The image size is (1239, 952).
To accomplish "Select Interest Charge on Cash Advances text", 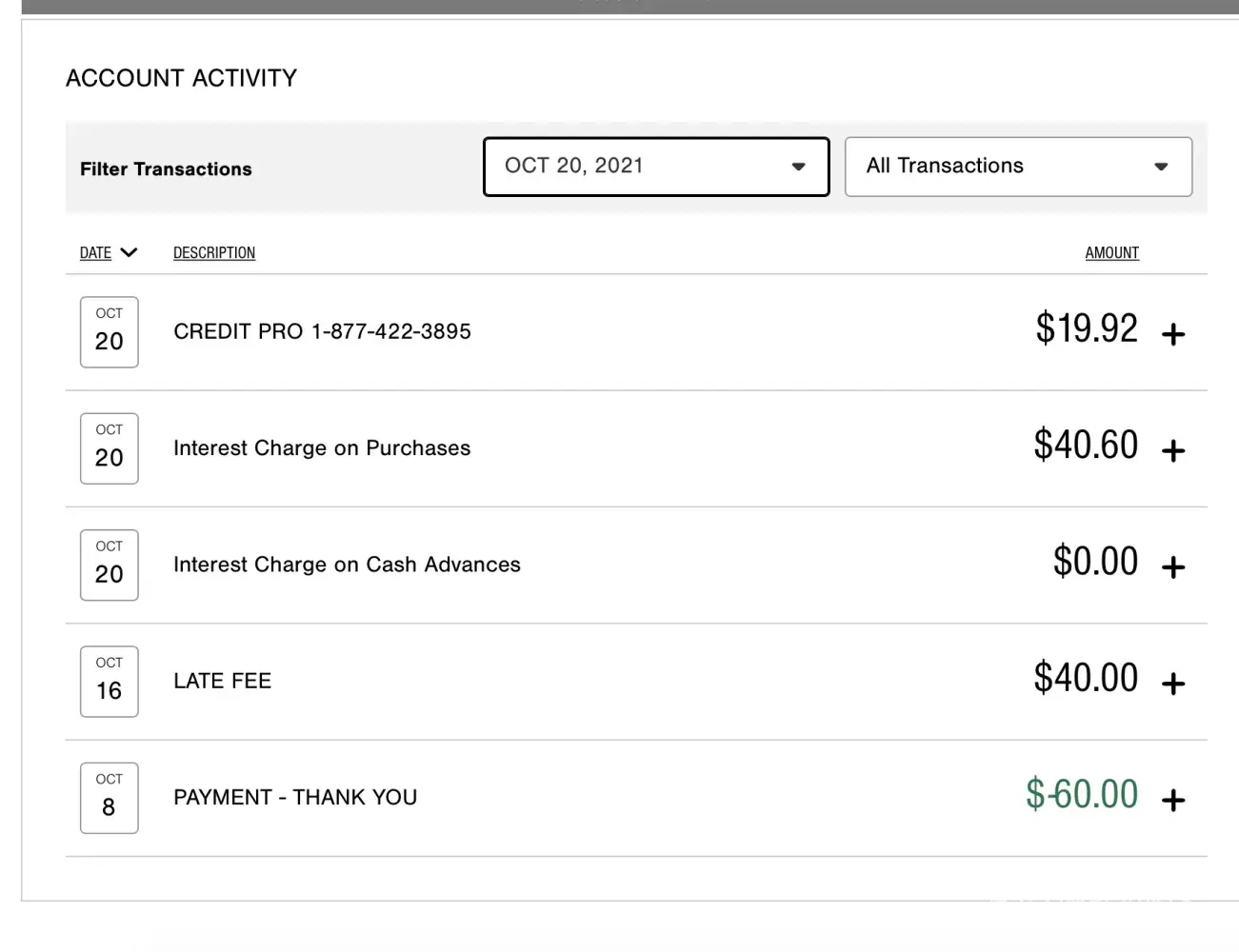I will pos(347,565).
